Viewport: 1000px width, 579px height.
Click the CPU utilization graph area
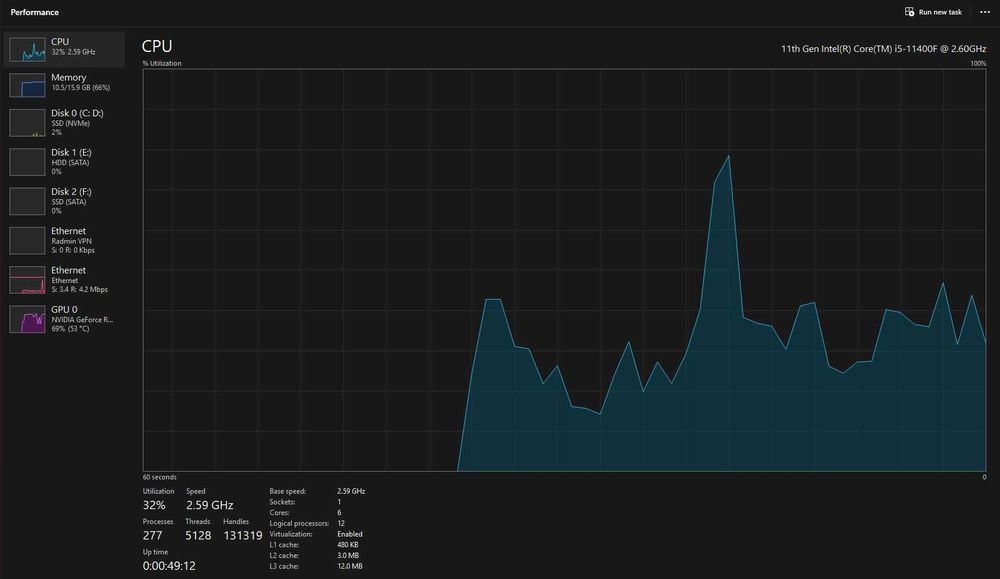click(564, 270)
